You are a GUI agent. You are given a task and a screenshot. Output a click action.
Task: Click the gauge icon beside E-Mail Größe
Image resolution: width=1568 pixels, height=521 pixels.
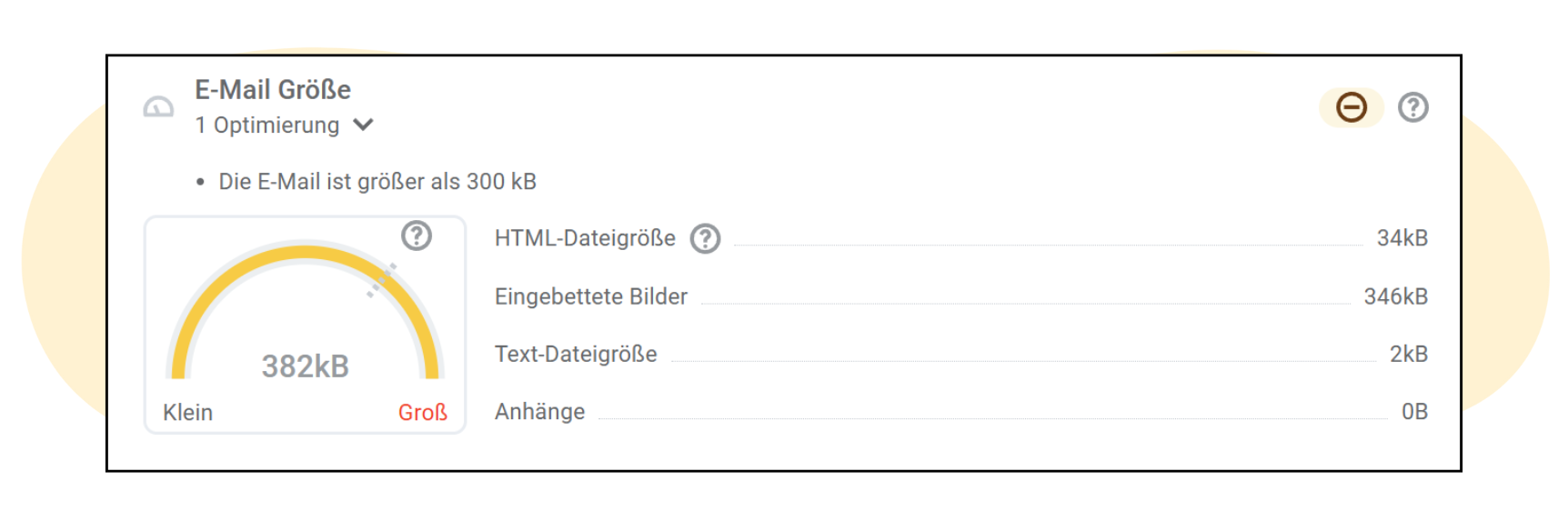158,108
